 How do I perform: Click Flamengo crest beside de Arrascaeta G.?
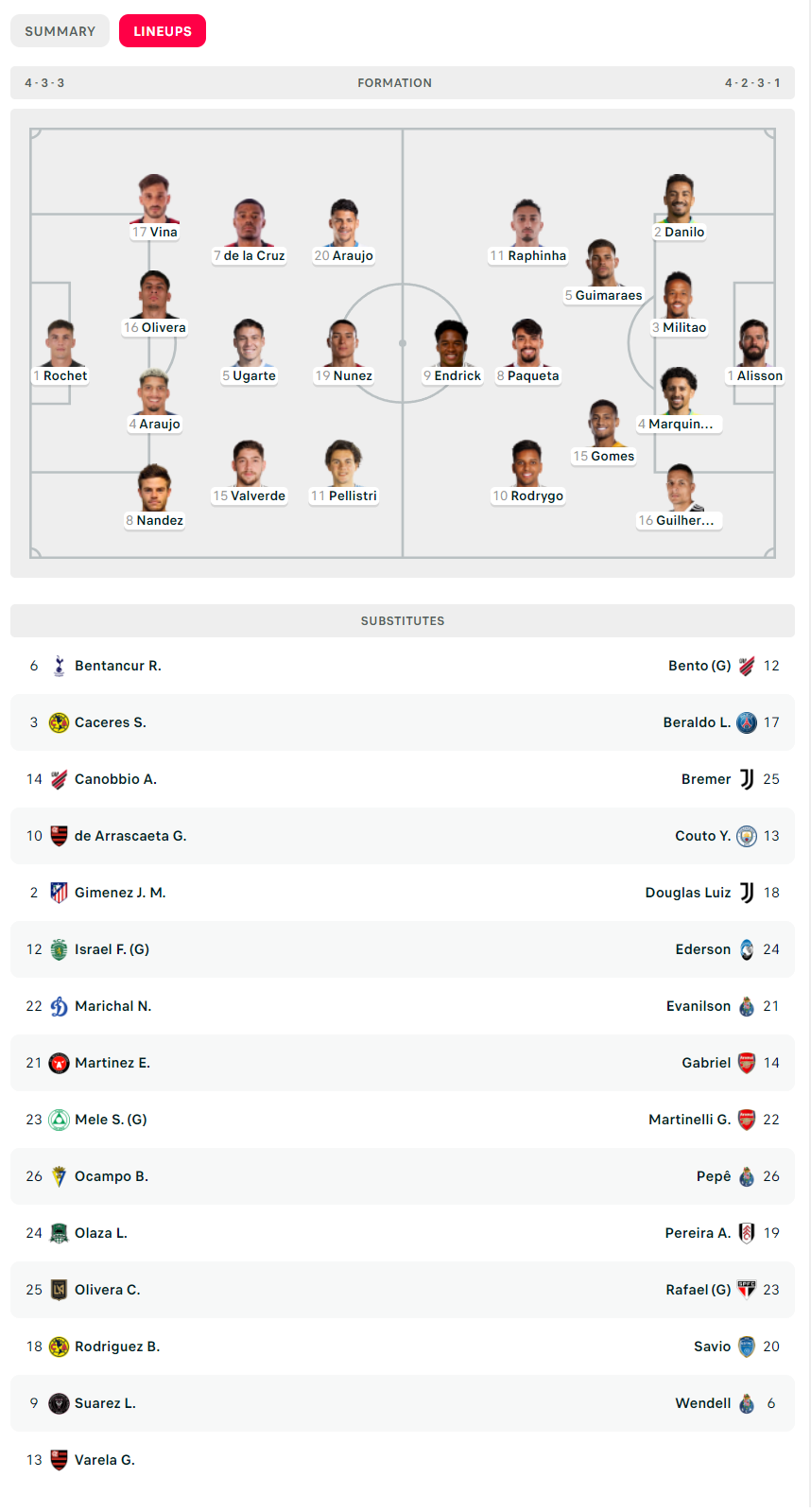pyautogui.click(x=59, y=836)
